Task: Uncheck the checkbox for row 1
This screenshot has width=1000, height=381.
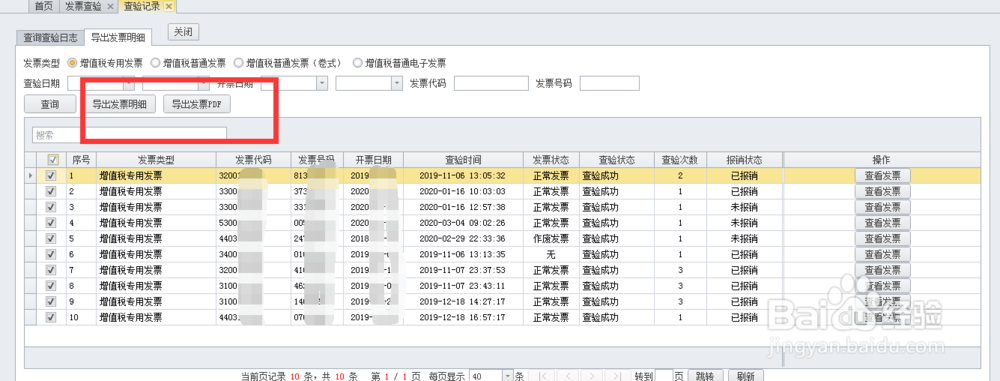Action: (x=52, y=176)
